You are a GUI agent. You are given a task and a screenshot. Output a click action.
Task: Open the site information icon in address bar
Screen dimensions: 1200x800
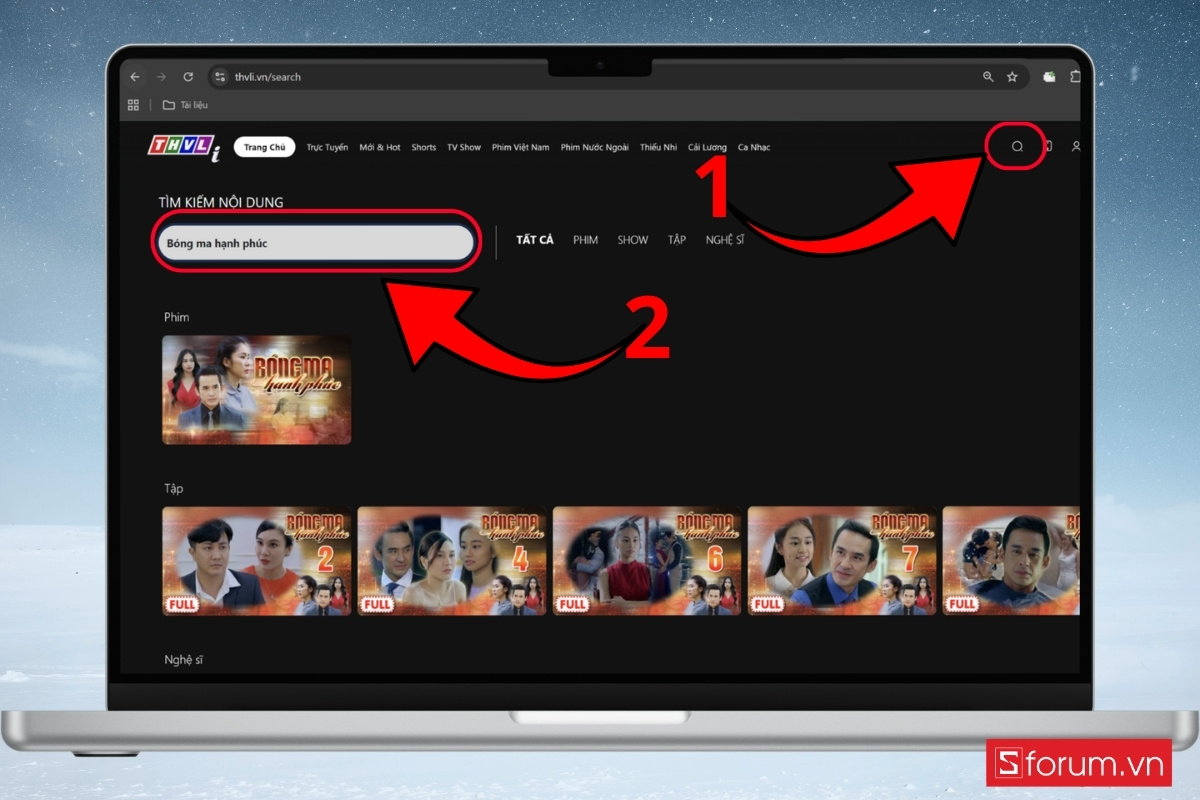tap(220, 76)
